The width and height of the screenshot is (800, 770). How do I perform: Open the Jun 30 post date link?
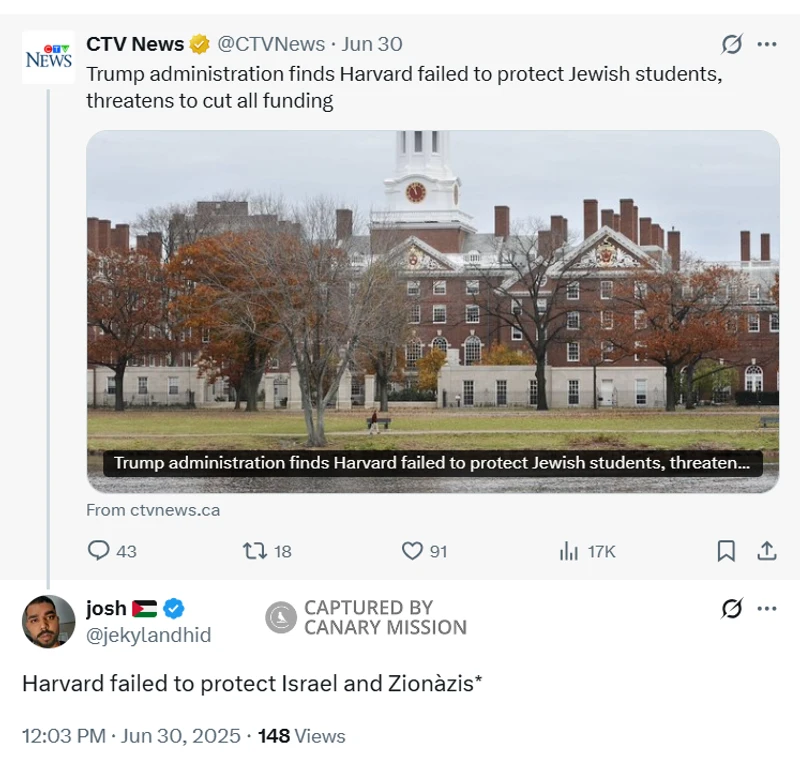click(373, 44)
